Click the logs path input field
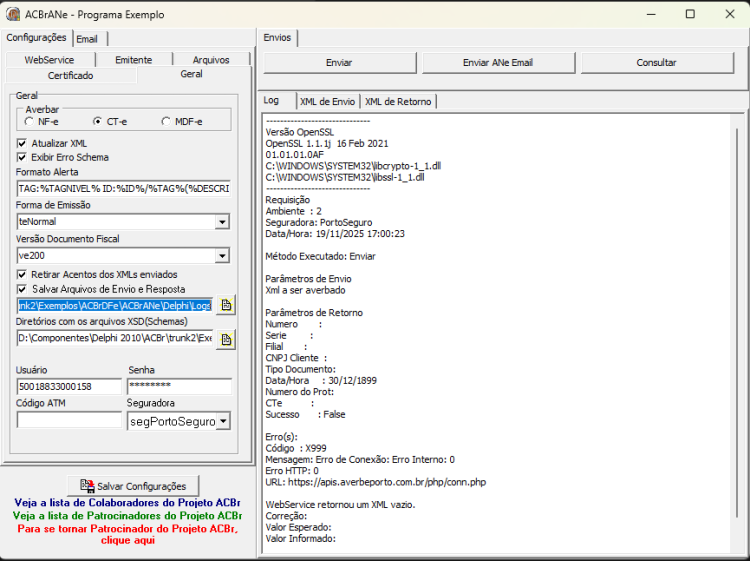The height and width of the screenshot is (561, 750). click(115, 306)
